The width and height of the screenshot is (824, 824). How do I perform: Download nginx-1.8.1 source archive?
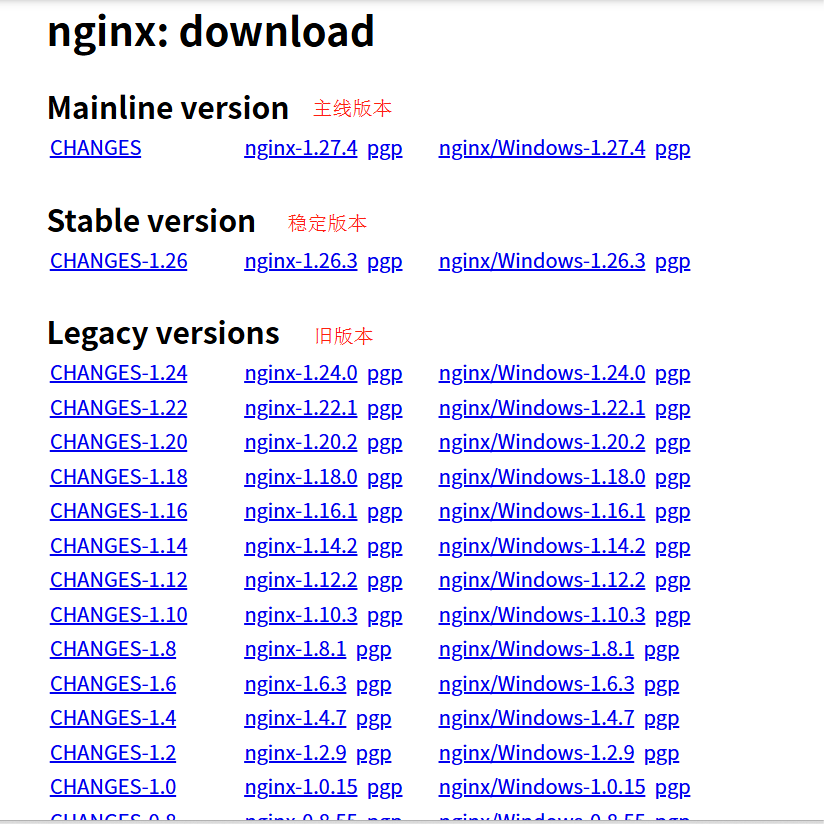tap(296, 648)
